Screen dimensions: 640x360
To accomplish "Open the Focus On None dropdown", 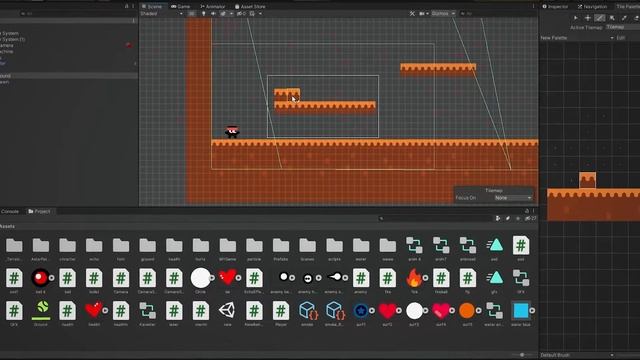I will pos(512,198).
